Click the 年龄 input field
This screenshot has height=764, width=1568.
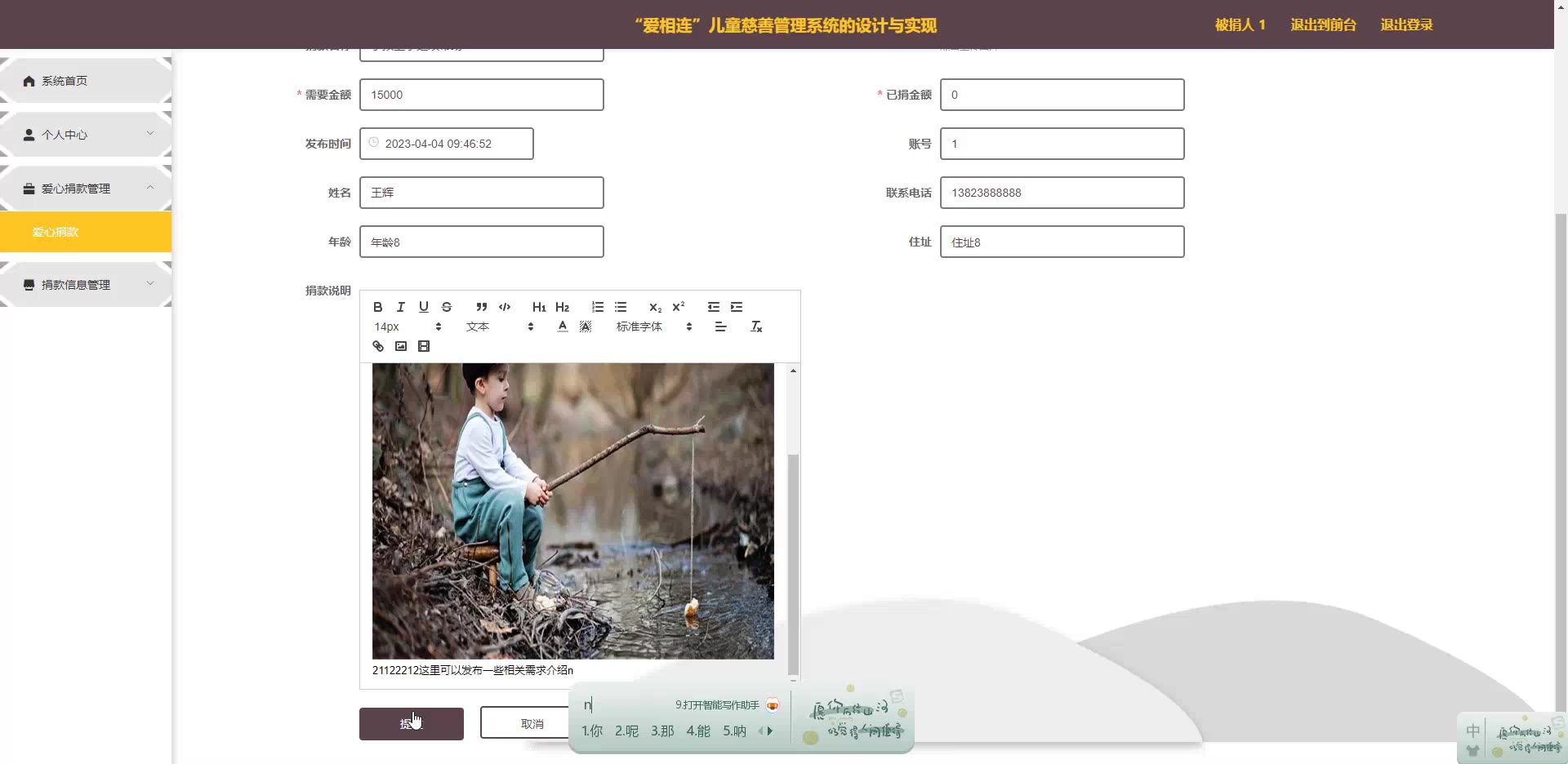pyautogui.click(x=482, y=242)
